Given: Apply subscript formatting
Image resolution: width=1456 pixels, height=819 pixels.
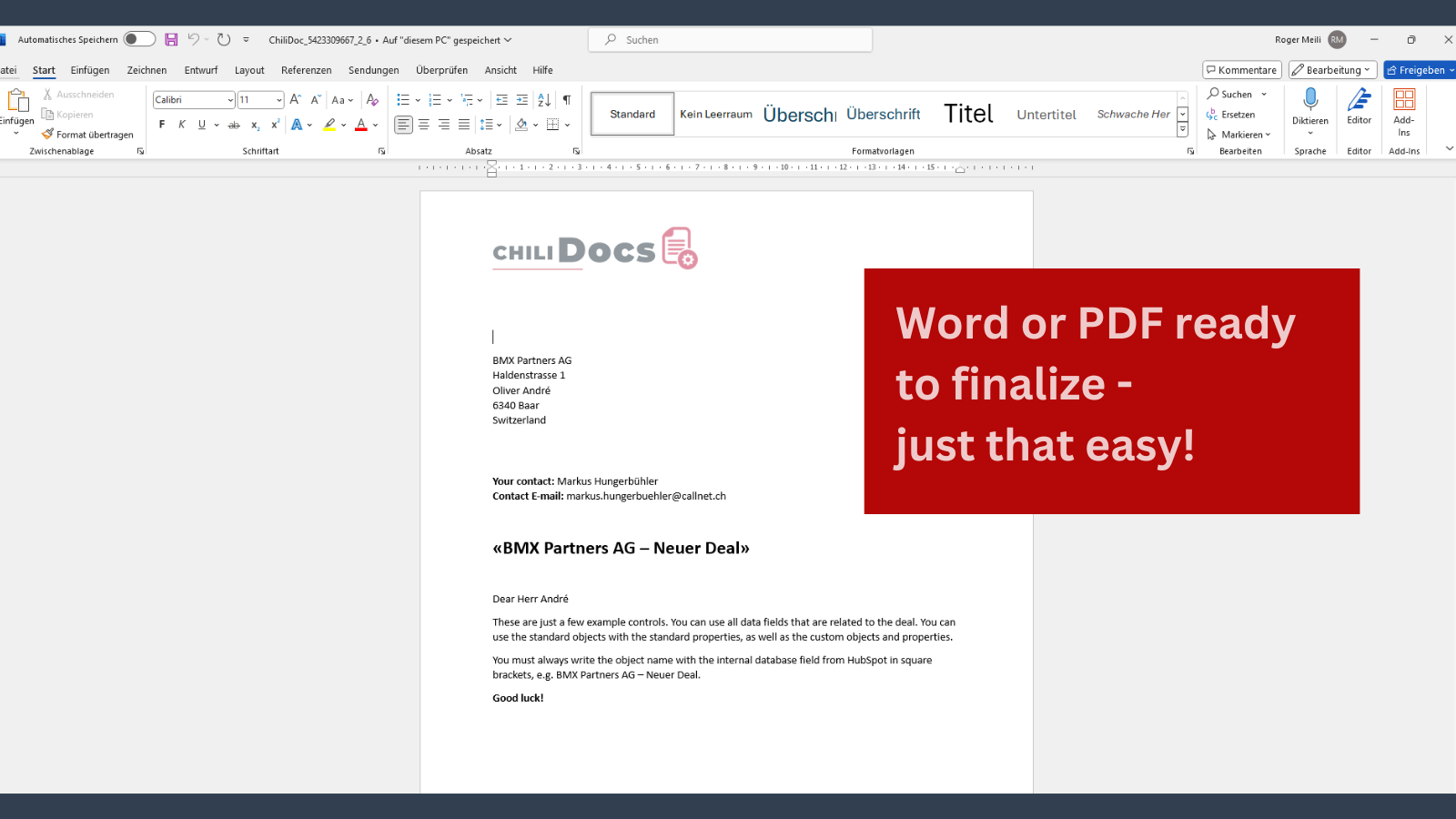Looking at the screenshot, I should point(256,125).
